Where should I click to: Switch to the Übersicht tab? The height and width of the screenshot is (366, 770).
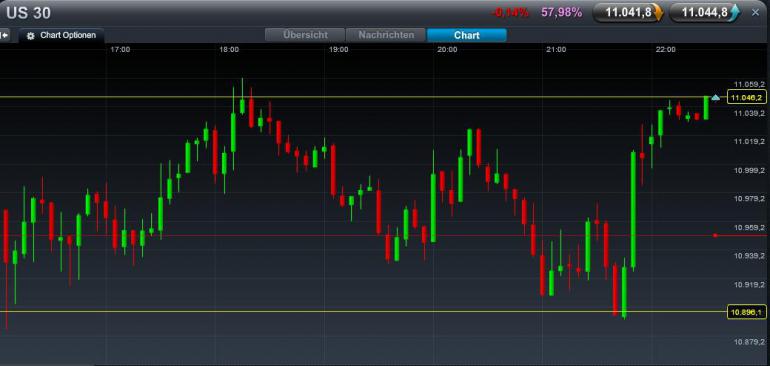(x=304, y=35)
